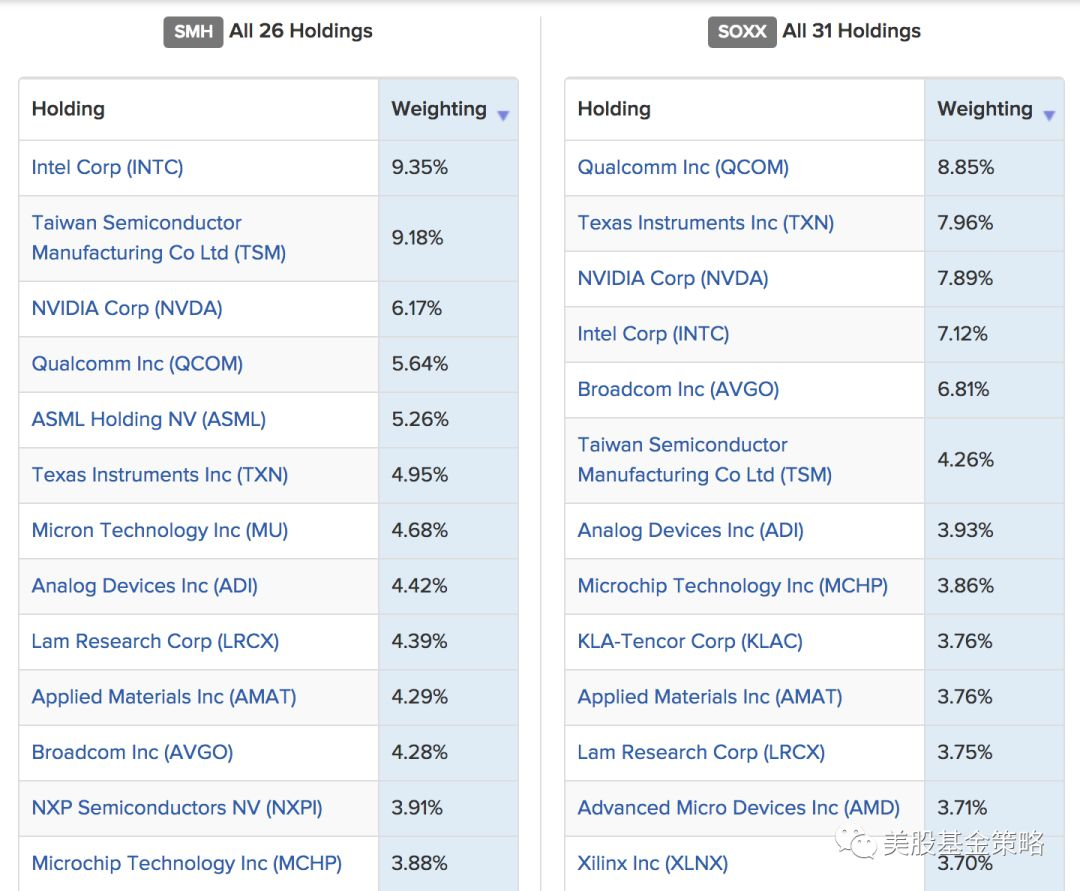The width and height of the screenshot is (1080, 891).
Task: Sort SMH table by Weighting arrow
Action: [503, 116]
